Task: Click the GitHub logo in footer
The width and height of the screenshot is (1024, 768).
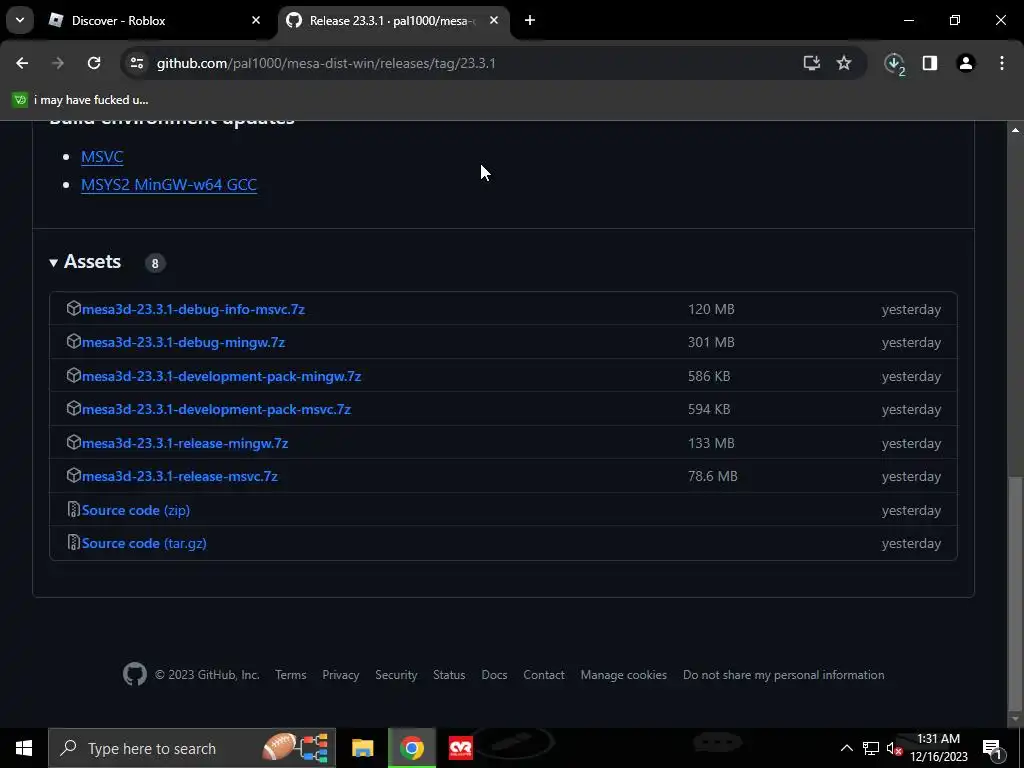Action: pyautogui.click(x=135, y=674)
